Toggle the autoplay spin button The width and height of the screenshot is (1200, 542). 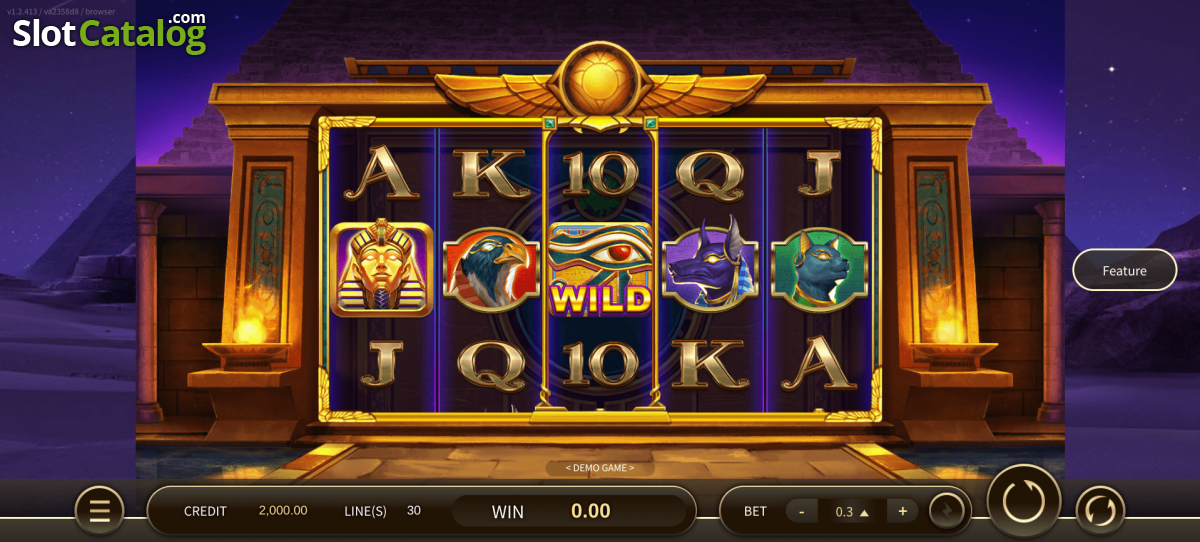1100,511
